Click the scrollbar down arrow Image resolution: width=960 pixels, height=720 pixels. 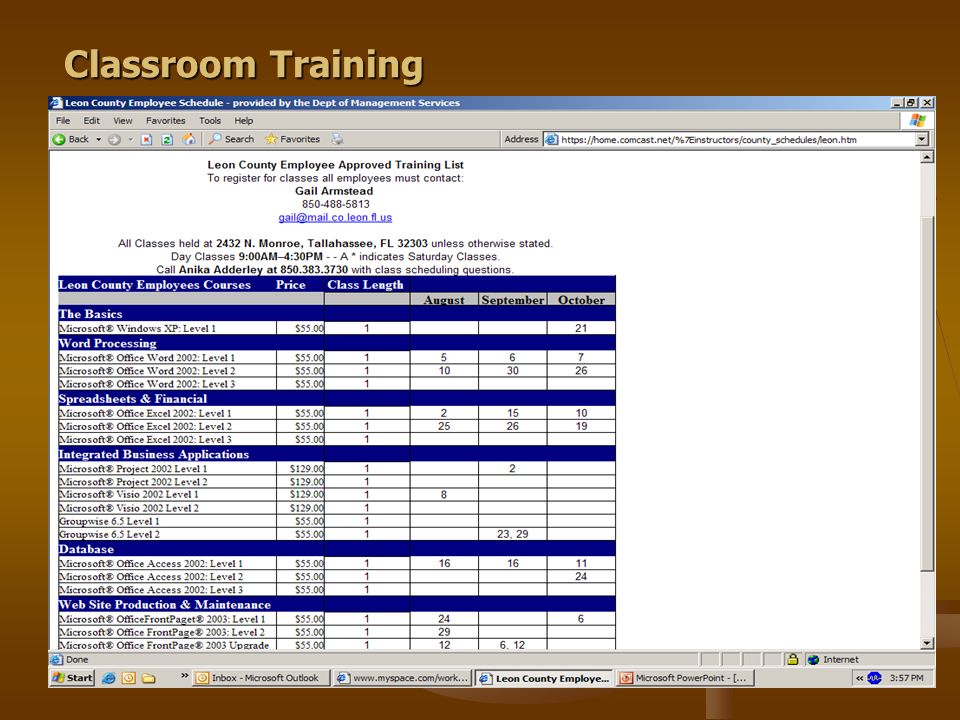point(927,643)
